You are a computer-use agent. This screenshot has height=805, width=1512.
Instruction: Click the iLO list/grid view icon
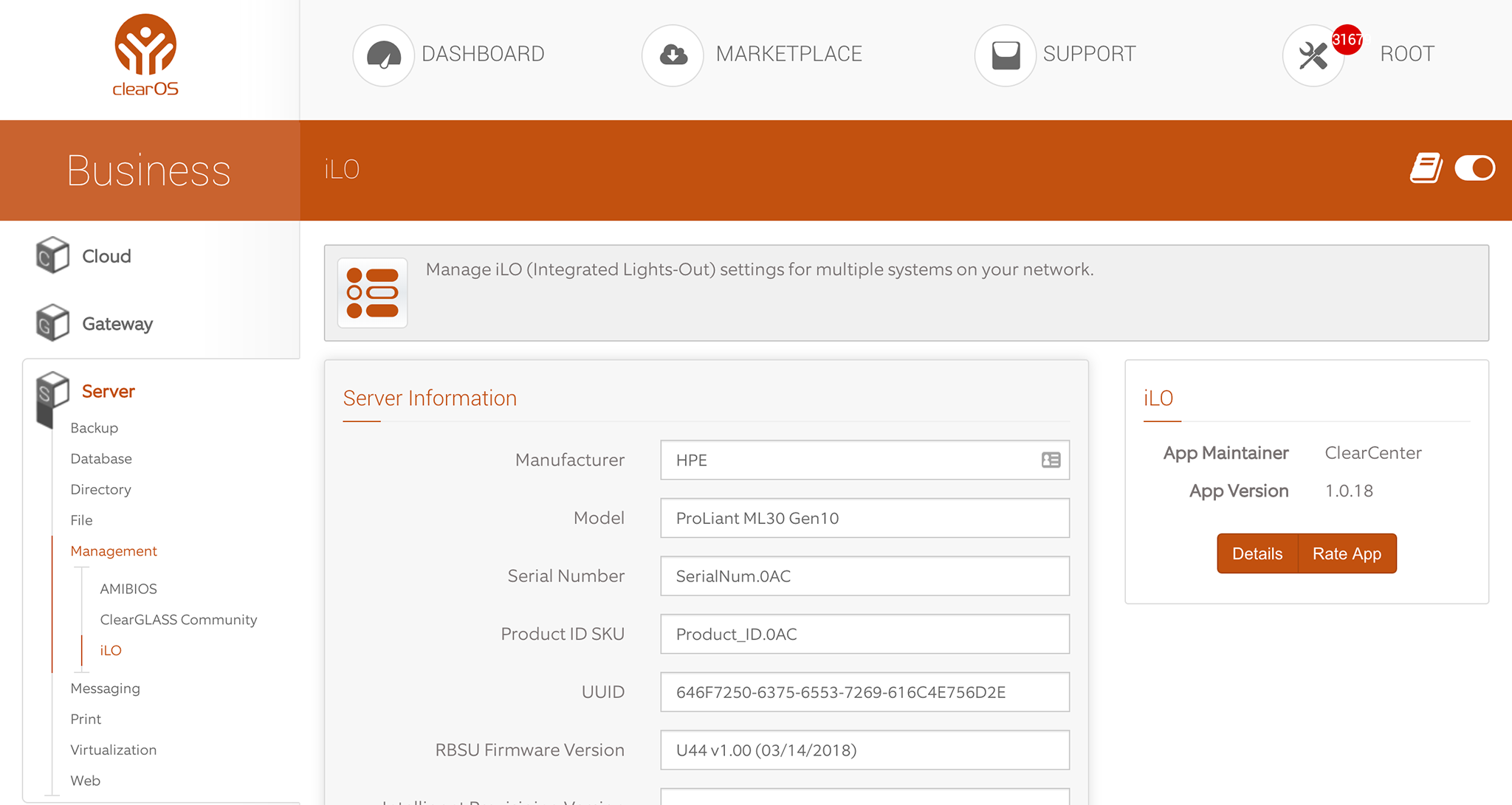374,291
